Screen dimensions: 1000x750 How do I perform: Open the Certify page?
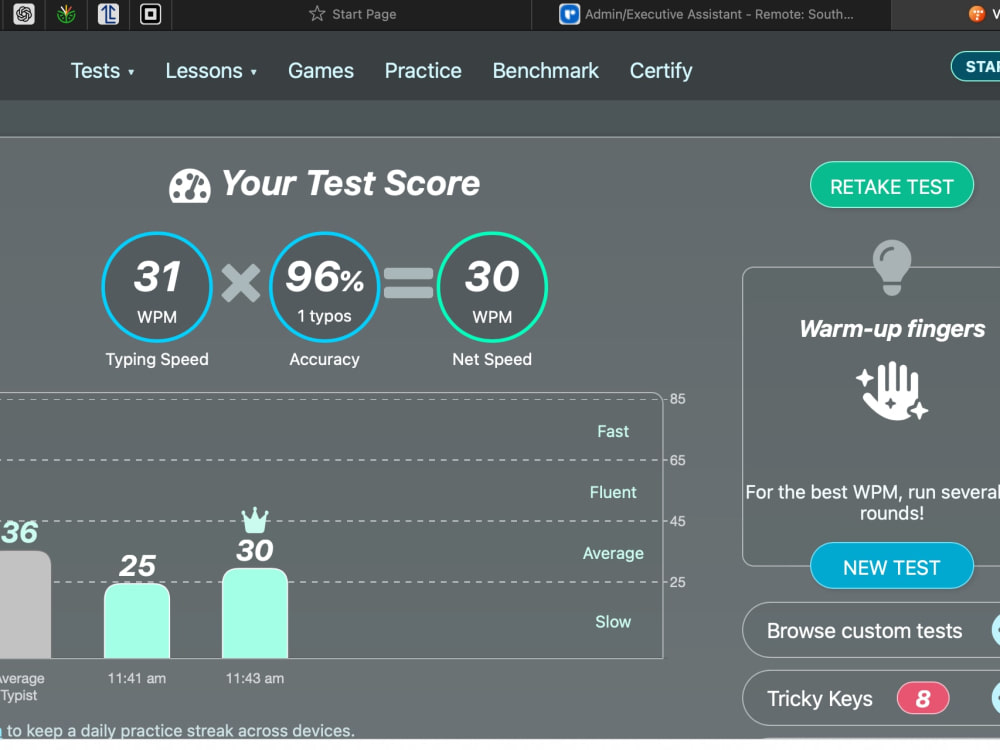(x=661, y=70)
